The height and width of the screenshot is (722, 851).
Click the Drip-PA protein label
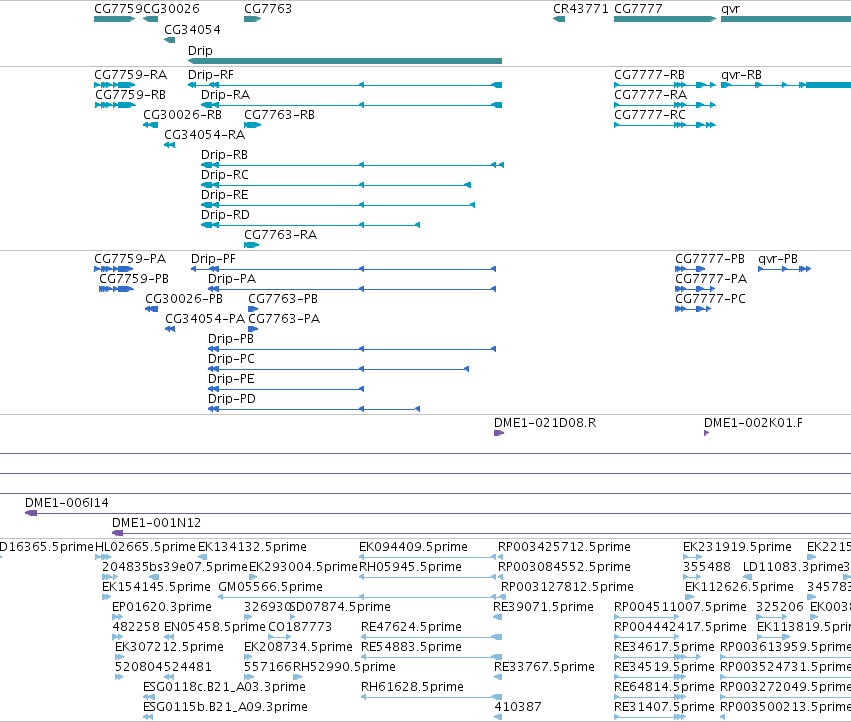tap(232, 279)
